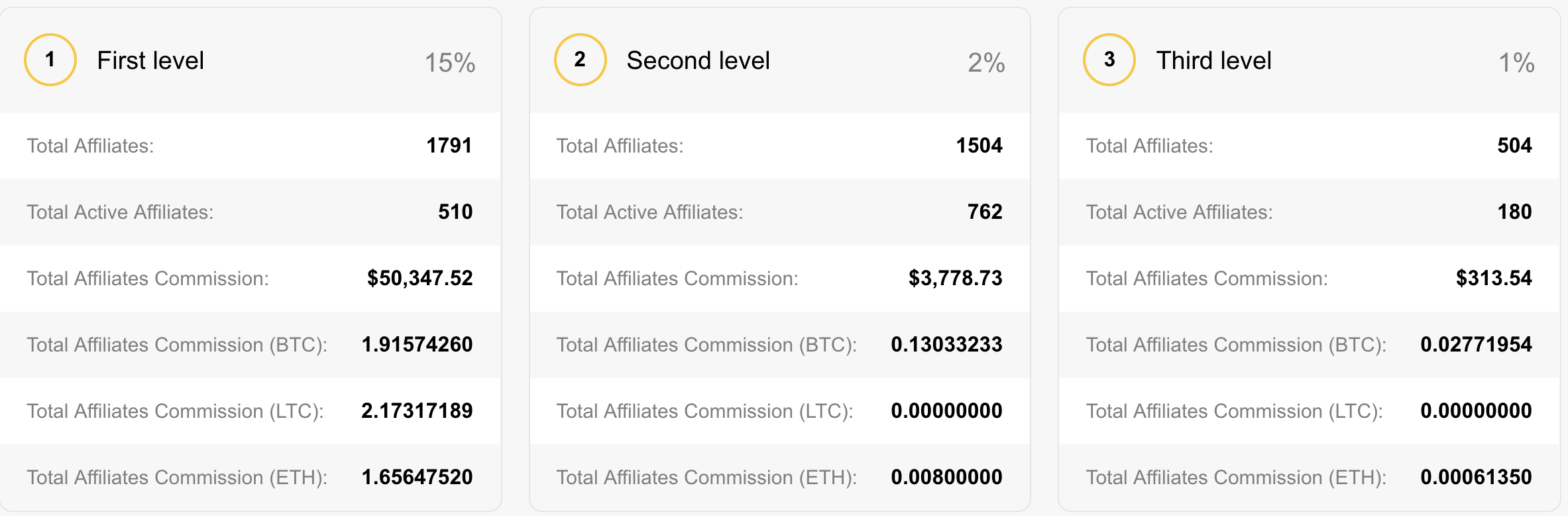Click the 15% commission rate label

(450, 63)
